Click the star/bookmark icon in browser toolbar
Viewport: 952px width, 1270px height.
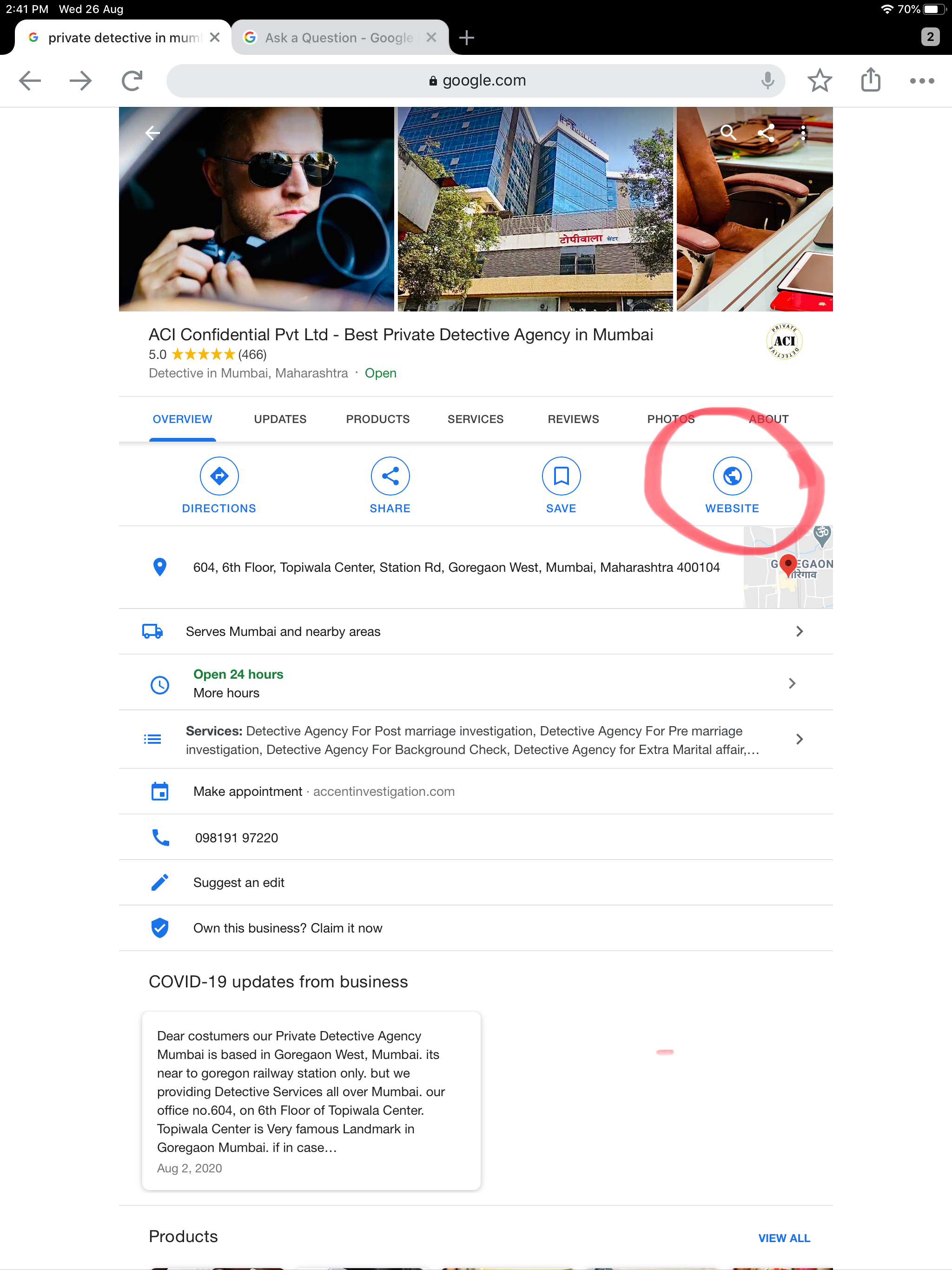[x=819, y=81]
